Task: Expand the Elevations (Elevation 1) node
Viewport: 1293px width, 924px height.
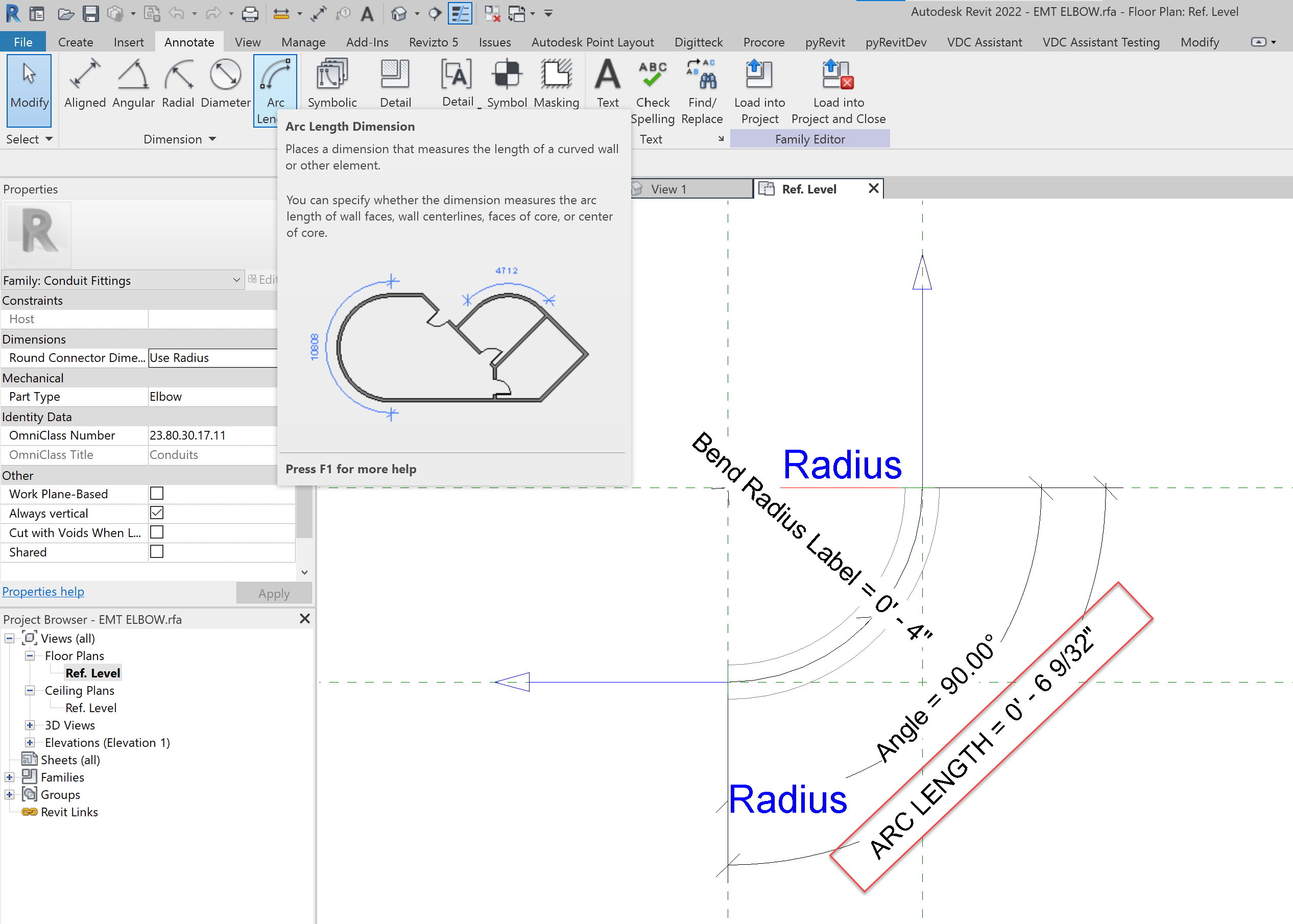Action: click(30, 742)
